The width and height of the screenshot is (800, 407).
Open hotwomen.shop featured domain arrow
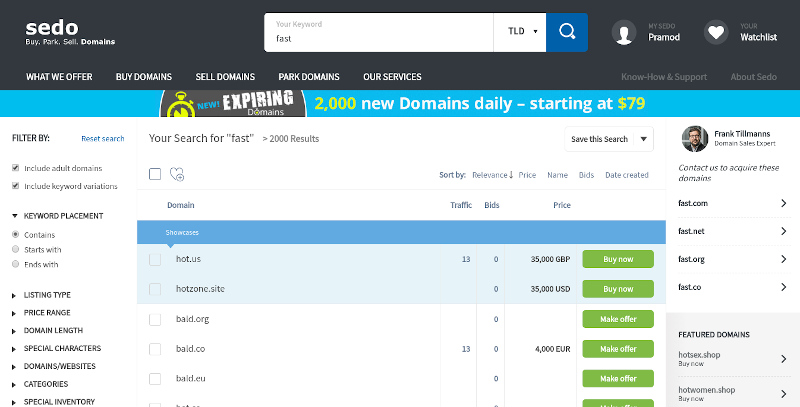click(x=784, y=394)
